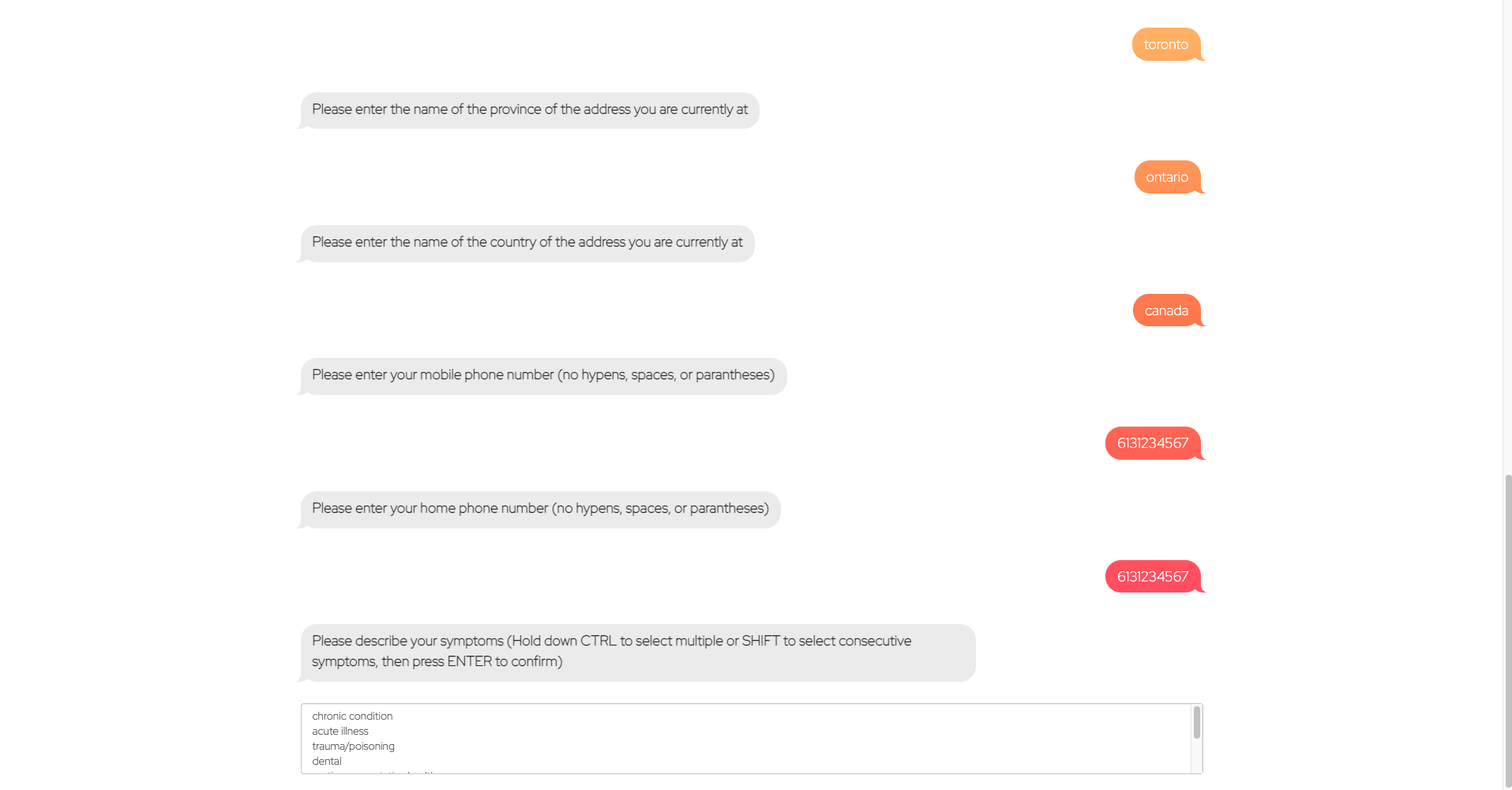The height and width of the screenshot is (790, 1512).
Task: Click the mobile phone number prompt message
Action: tap(543, 375)
